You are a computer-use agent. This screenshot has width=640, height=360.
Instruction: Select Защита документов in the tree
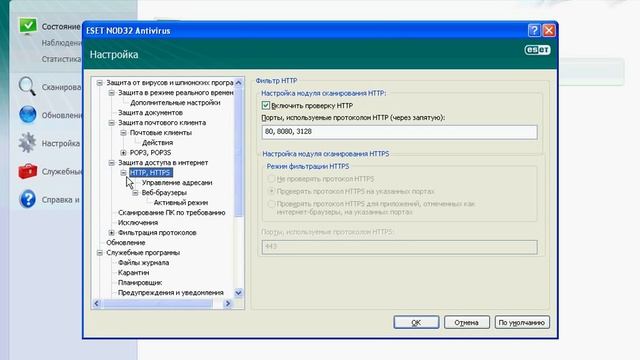150,113
